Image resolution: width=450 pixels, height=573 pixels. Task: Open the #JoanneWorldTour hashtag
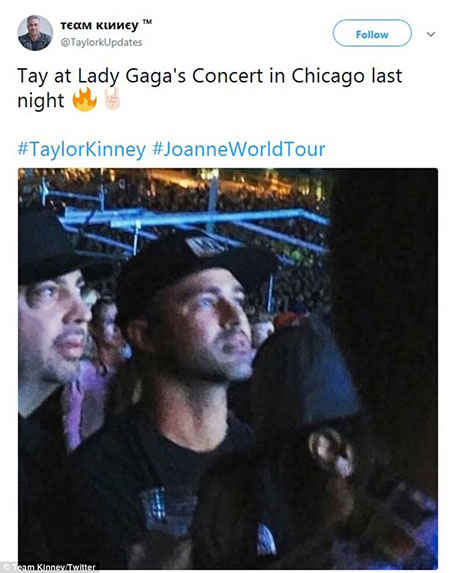coord(238,149)
